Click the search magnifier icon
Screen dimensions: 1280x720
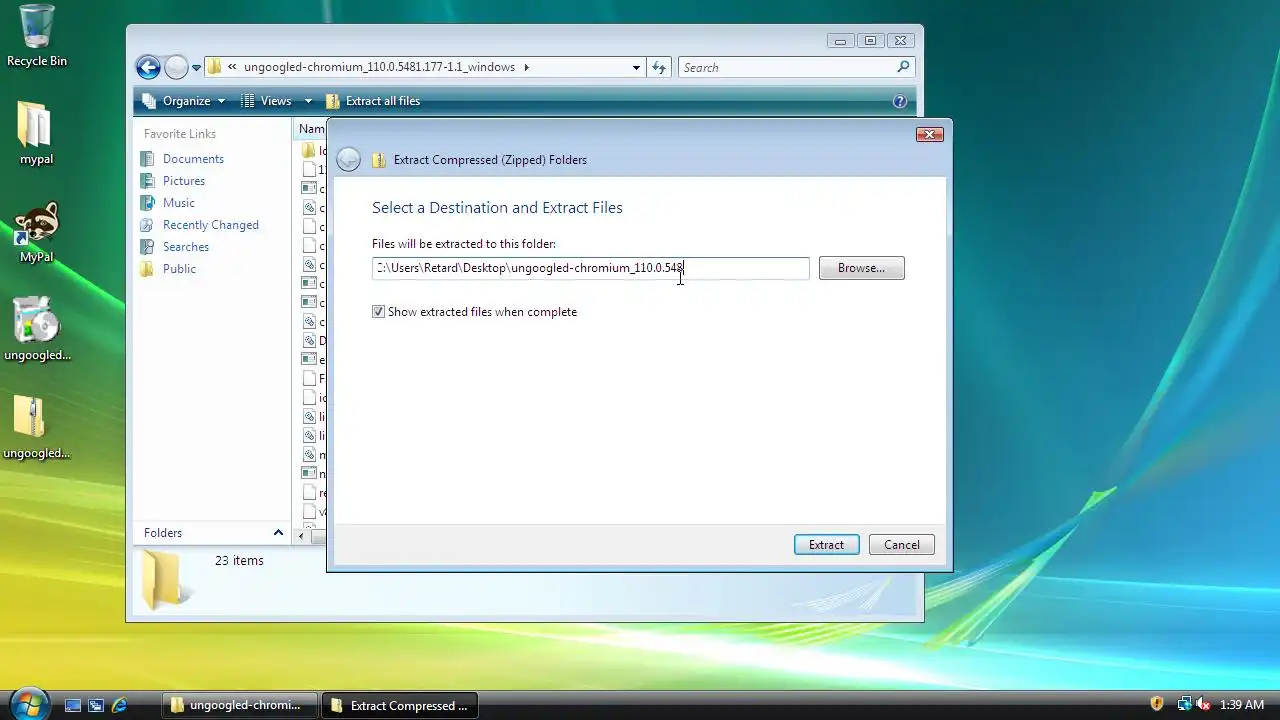(903, 67)
